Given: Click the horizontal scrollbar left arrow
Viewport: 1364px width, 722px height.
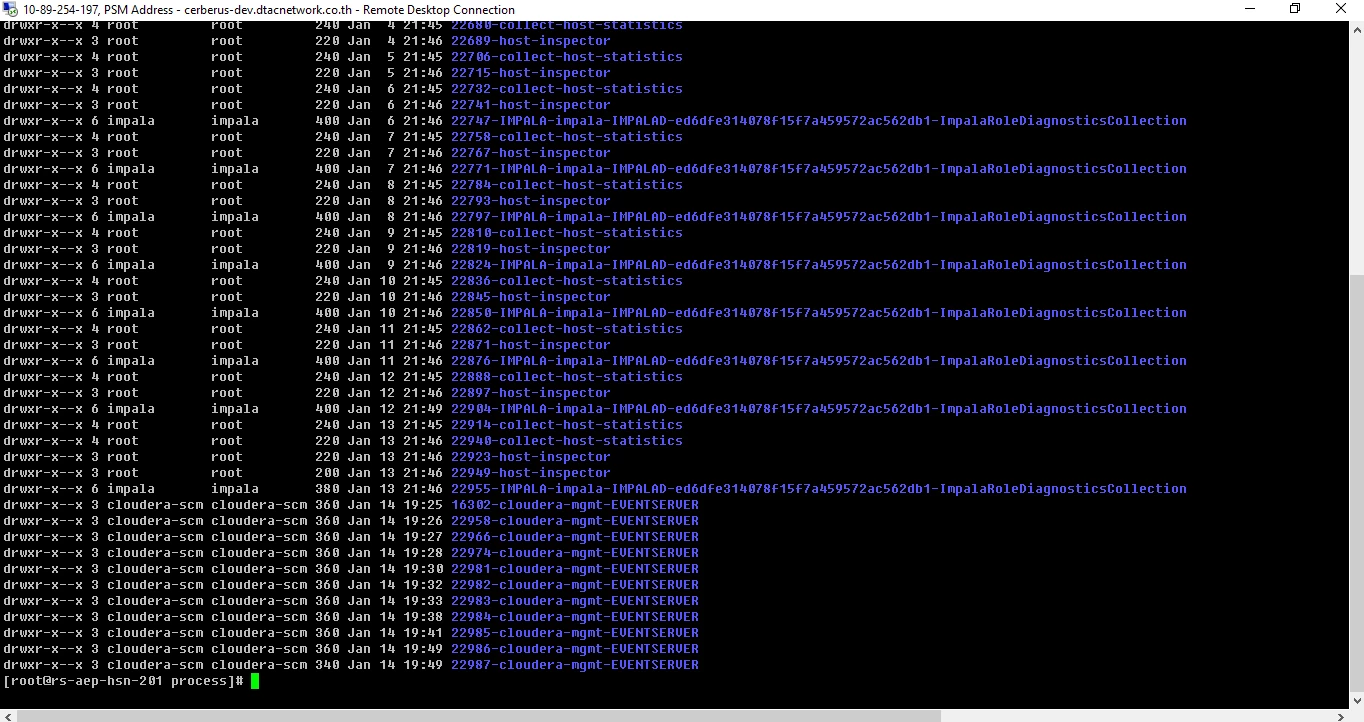Looking at the screenshot, I should 8,715.
